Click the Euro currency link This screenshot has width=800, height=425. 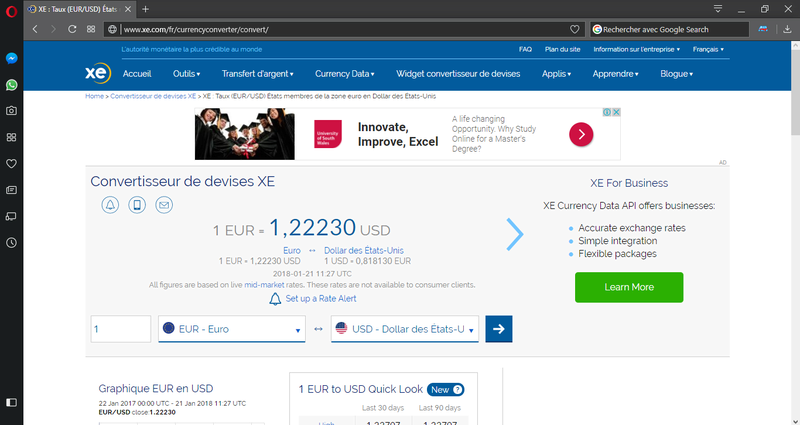pyautogui.click(x=292, y=251)
